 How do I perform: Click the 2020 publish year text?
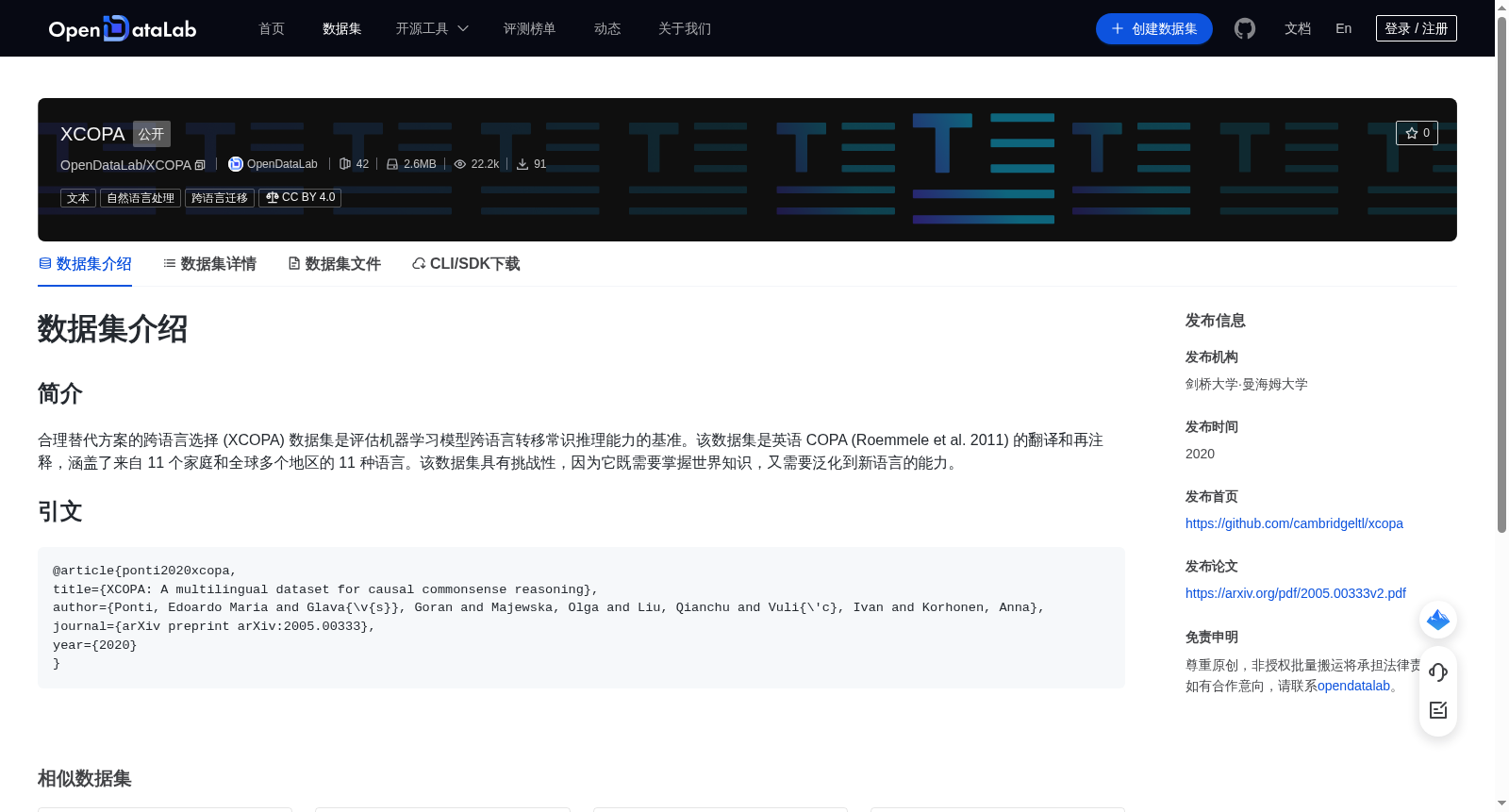1200,454
